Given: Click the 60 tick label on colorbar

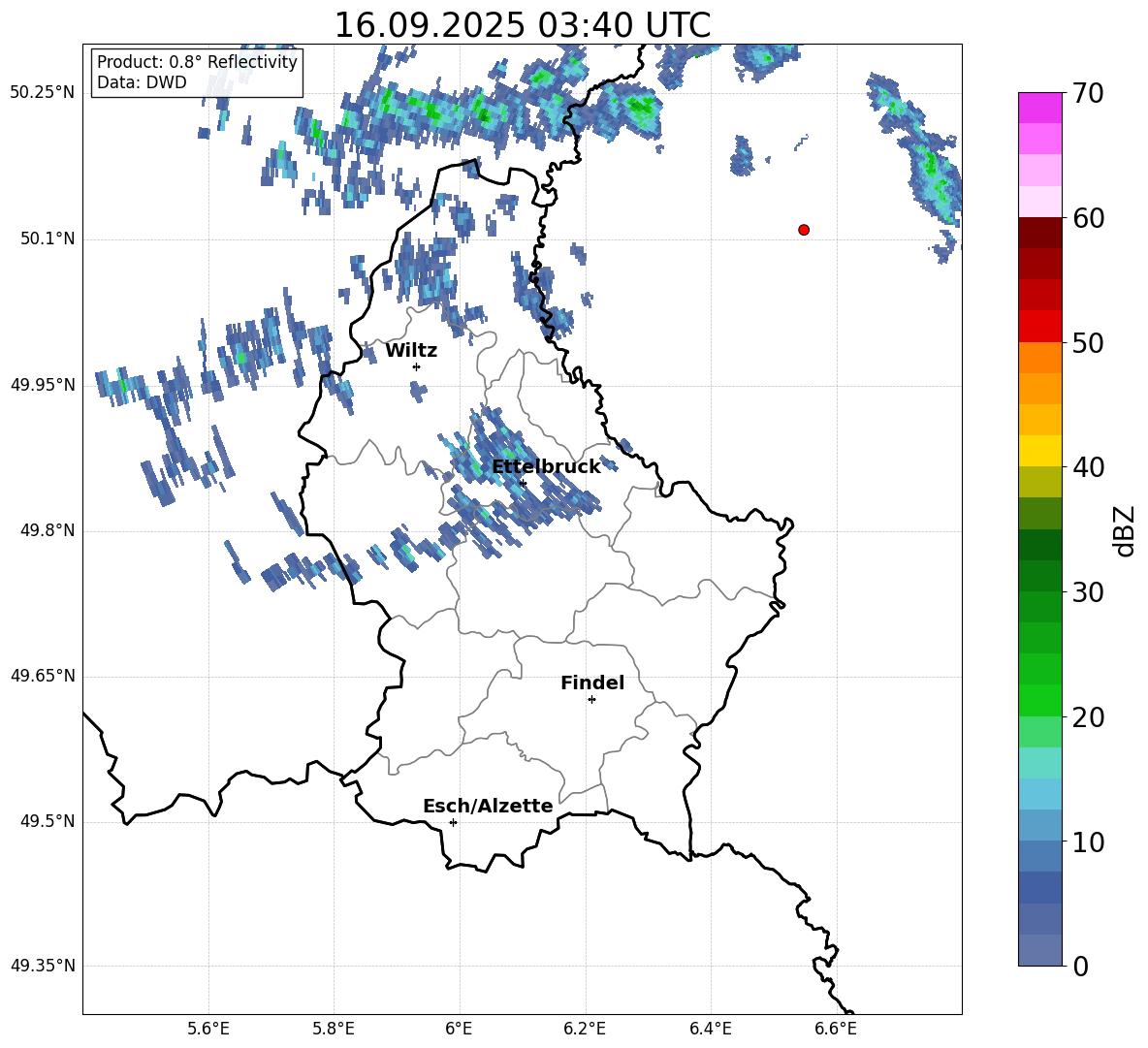Looking at the screenshot, I should [1088, 218].
